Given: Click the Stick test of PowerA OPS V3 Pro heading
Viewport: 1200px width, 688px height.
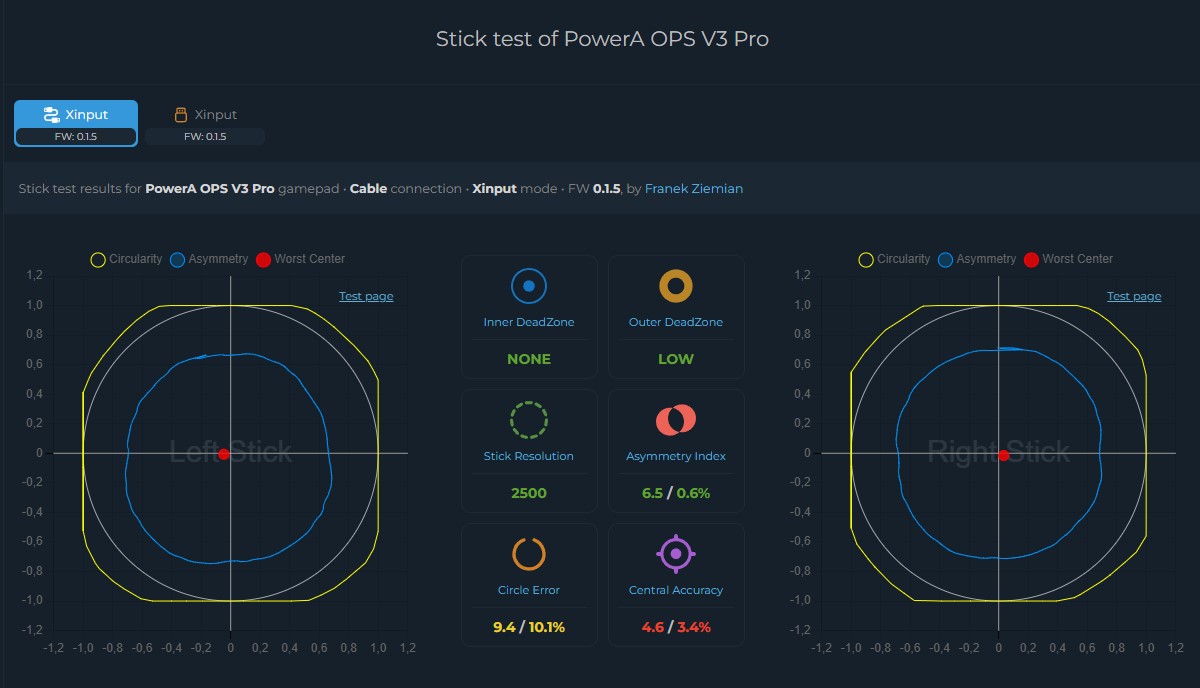Looking at the screenshot, I should 602,39.
